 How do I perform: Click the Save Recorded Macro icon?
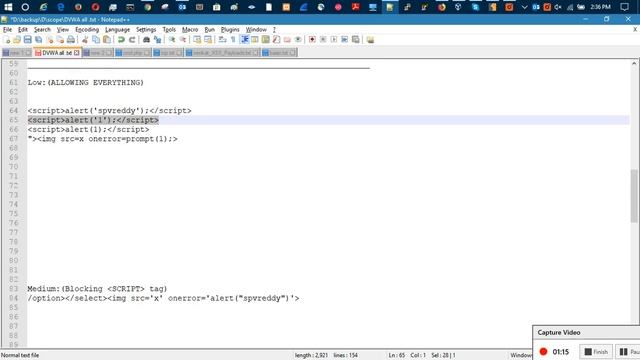click(x=356, y=40)
